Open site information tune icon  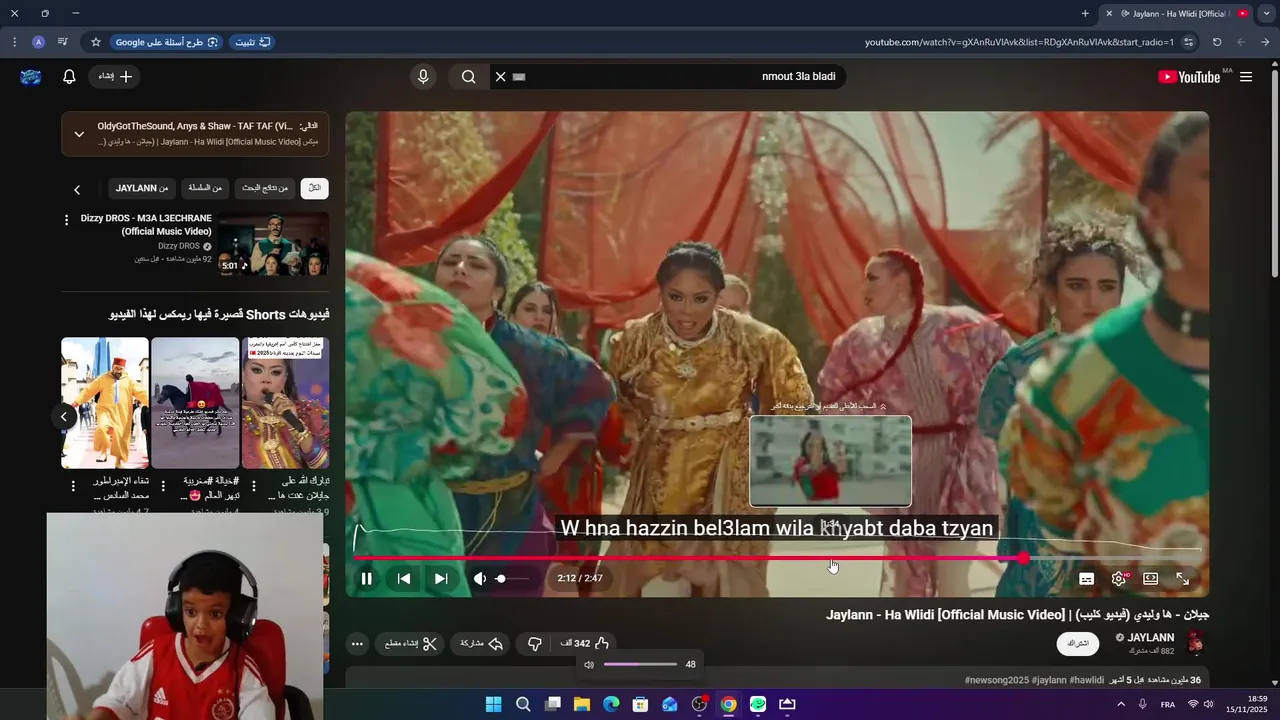(x=1188, y=42)
